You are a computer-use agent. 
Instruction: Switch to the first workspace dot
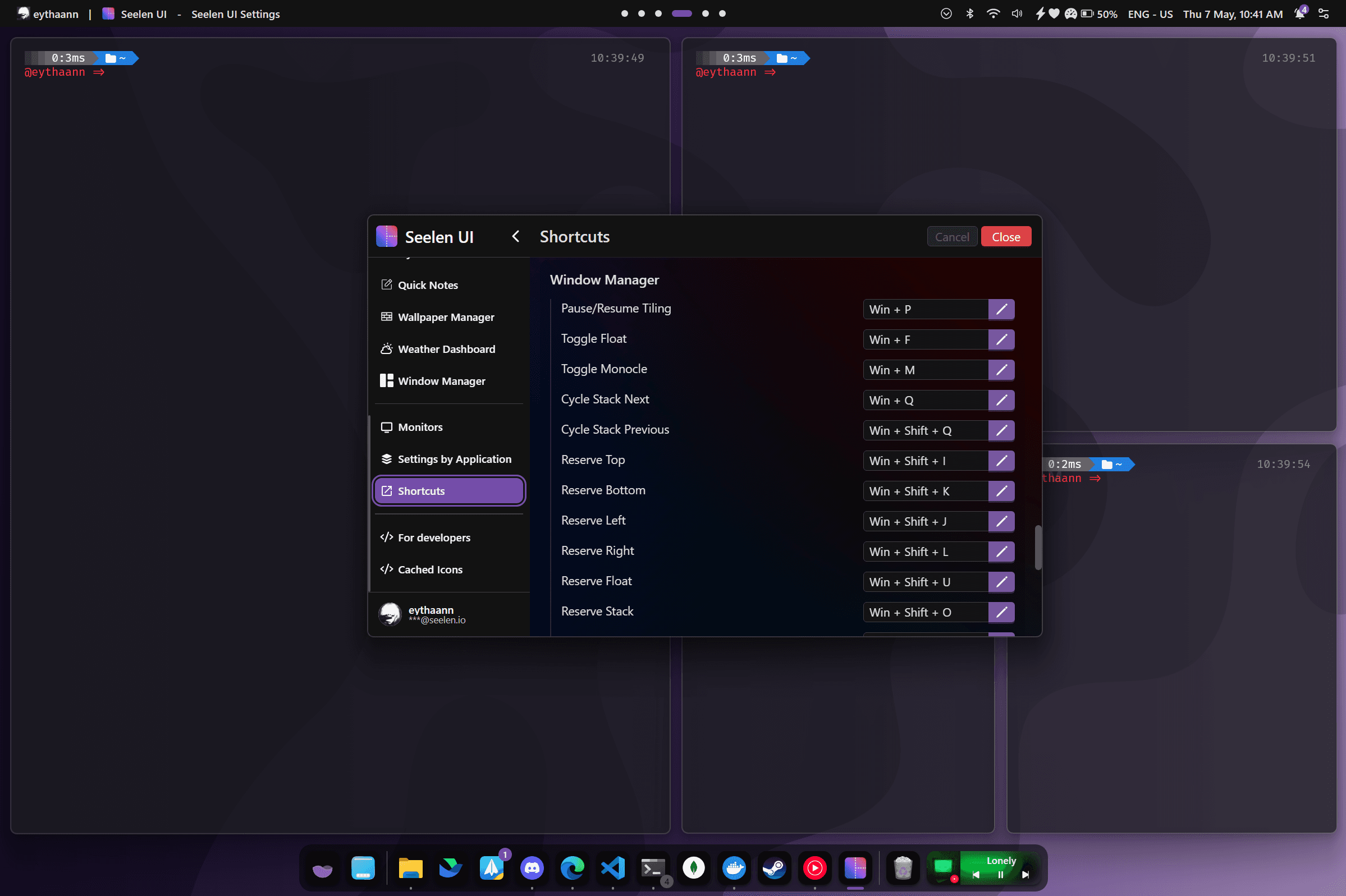[x=624, y=13]
